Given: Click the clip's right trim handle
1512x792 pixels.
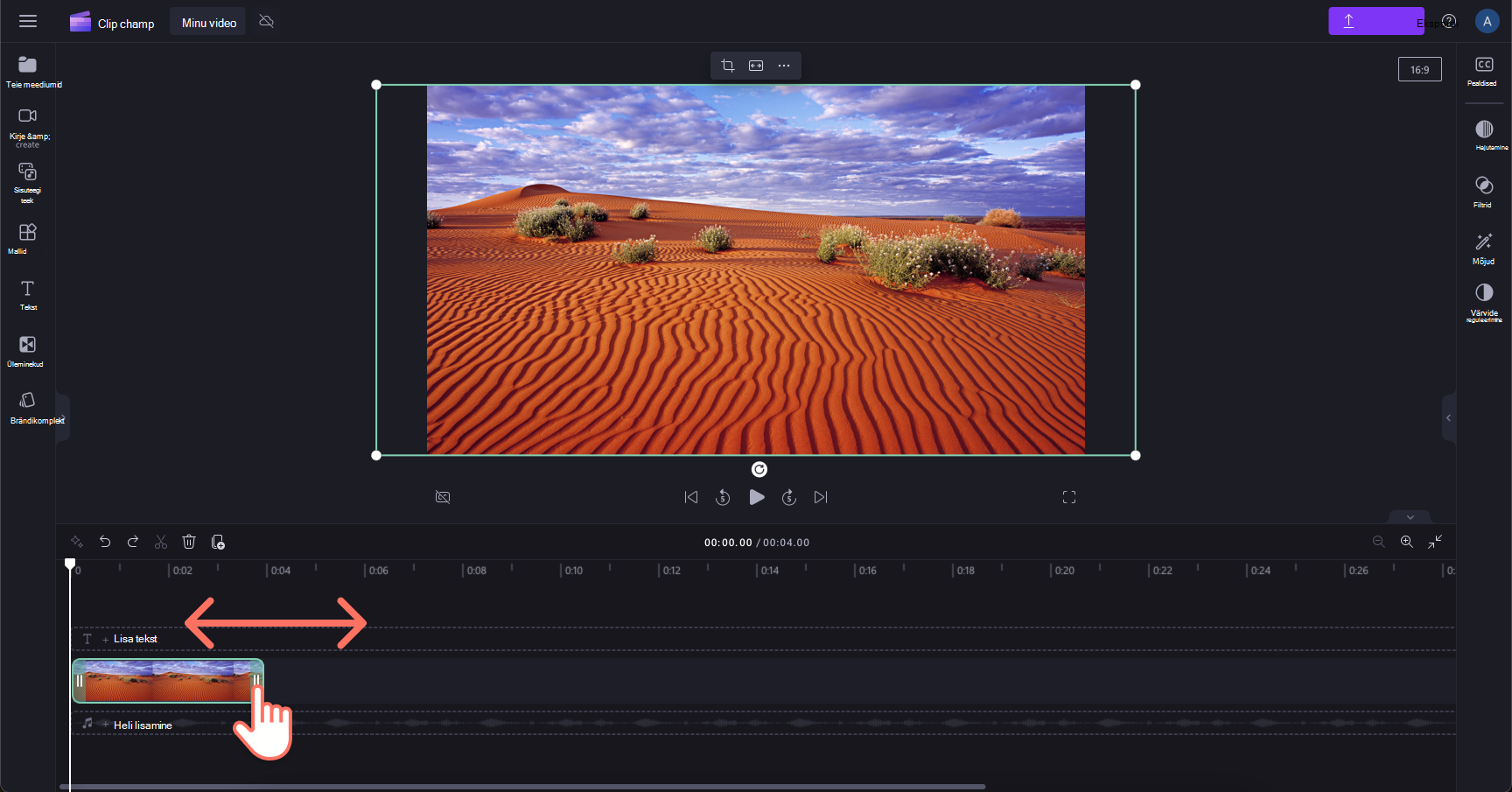Looking at the screenshot, I should [x=256, y=681].
